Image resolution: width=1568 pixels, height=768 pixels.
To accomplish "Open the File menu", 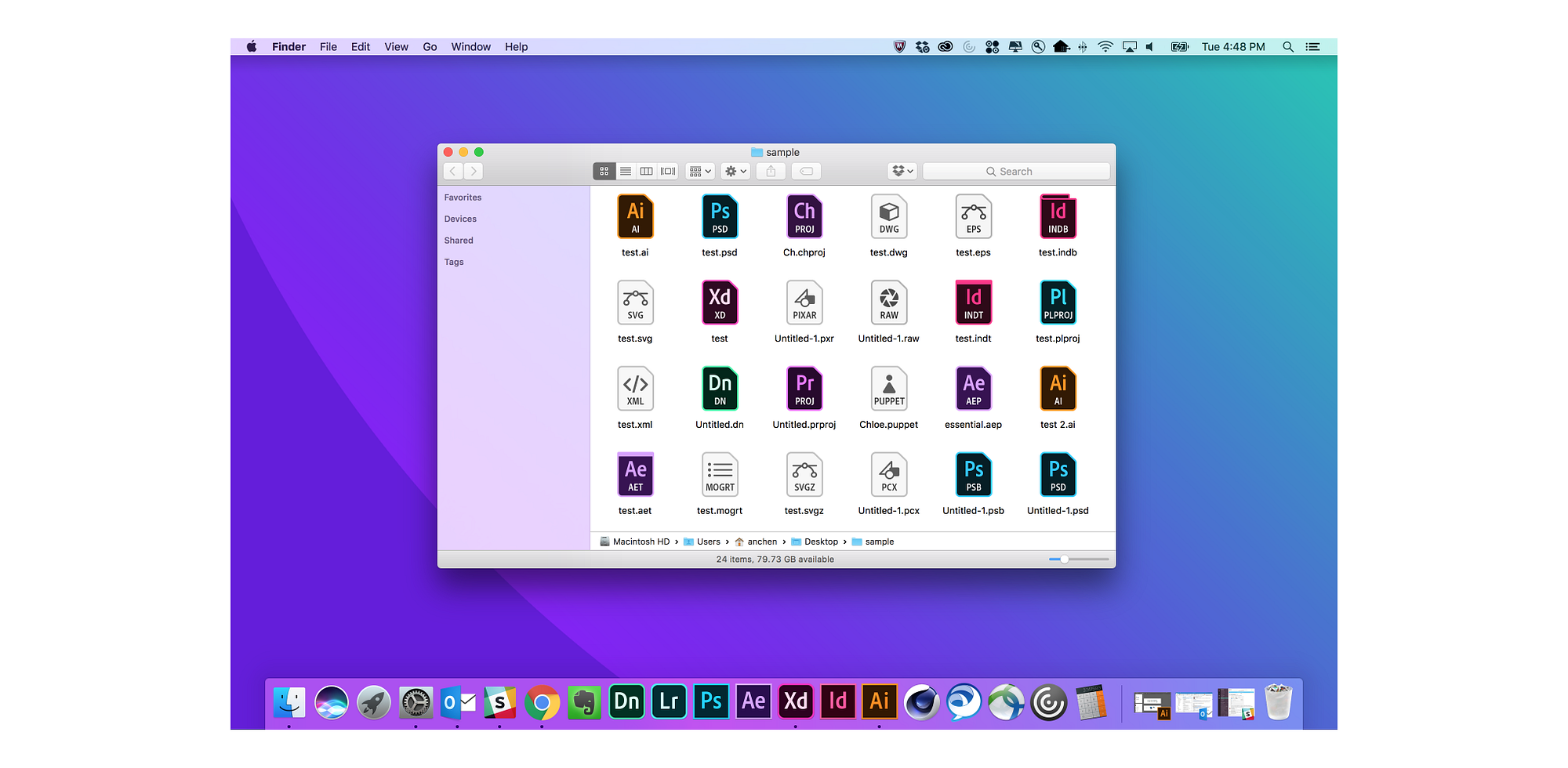I will [x=328, y=47].
